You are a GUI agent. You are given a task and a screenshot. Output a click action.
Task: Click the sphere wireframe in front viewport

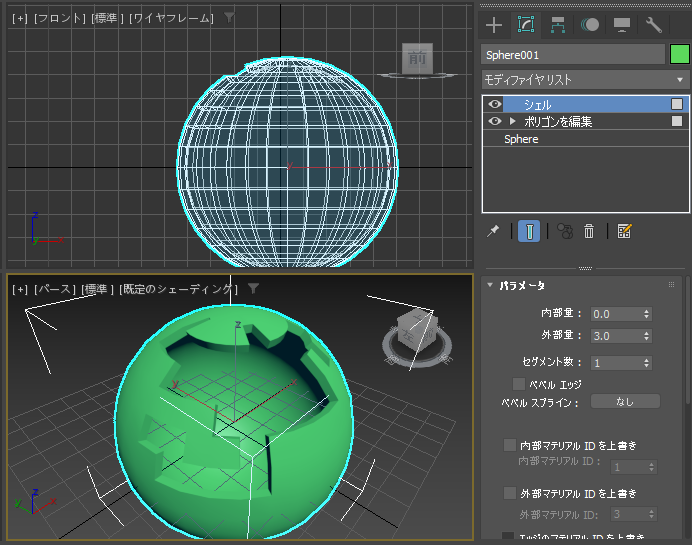(287, 162)
